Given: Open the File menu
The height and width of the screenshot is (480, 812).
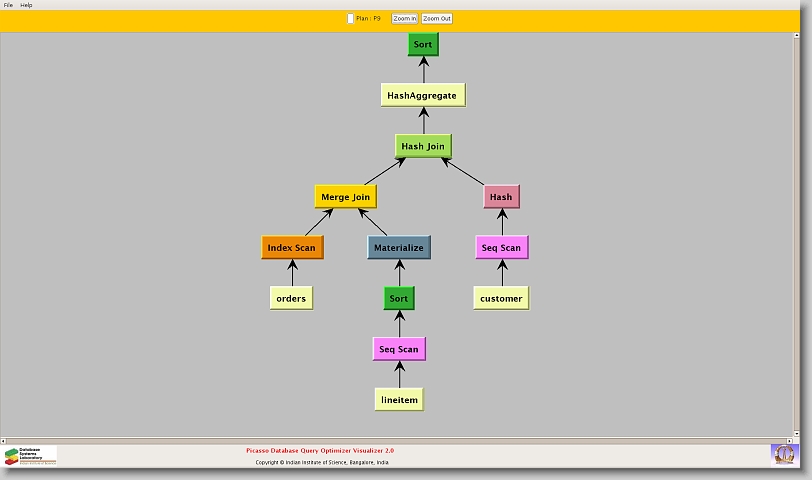Looking at the screenshot, I should pos(8,5).
